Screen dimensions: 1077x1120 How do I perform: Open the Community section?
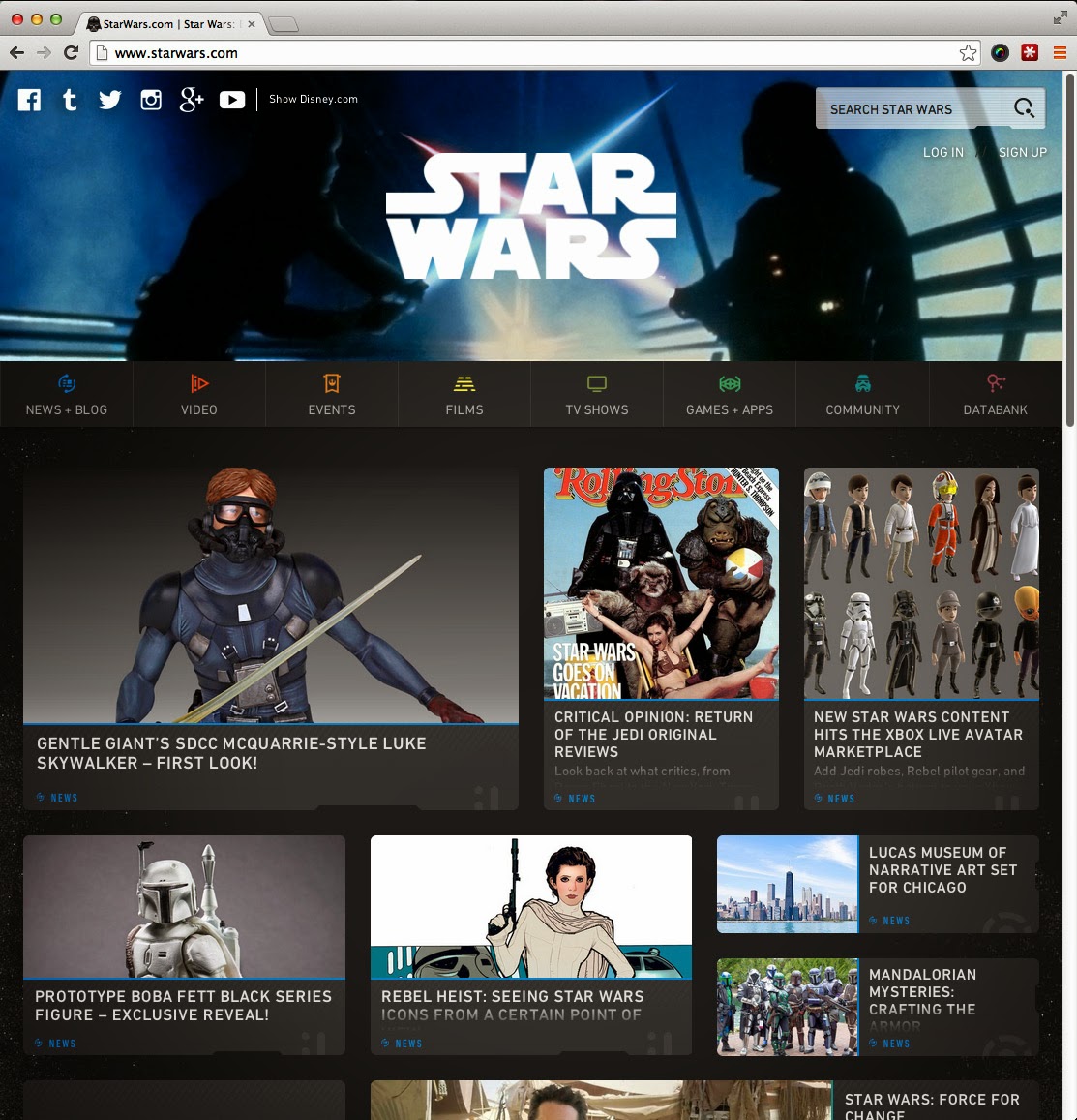point(863,394)
